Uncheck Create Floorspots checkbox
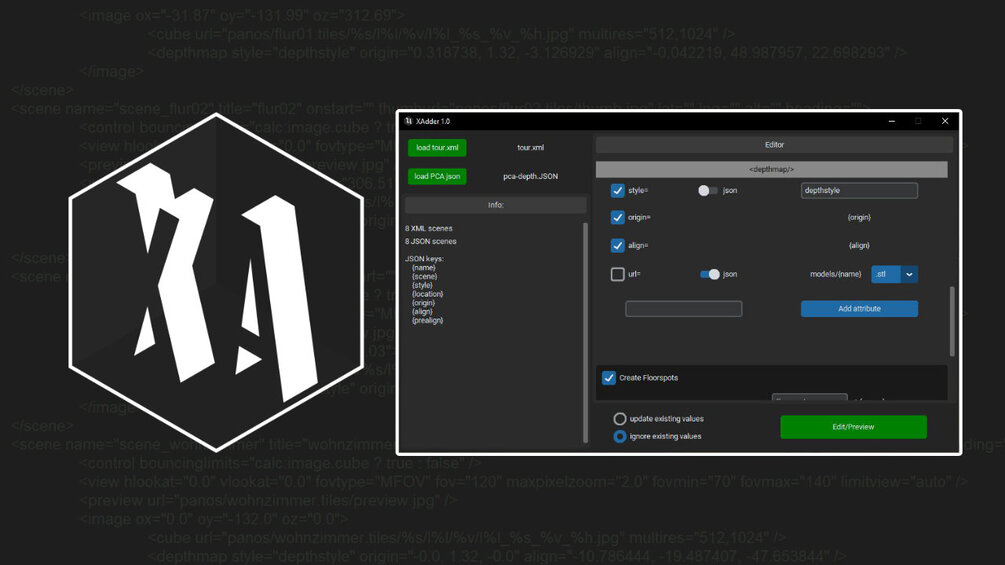 (x=609, y=378)
